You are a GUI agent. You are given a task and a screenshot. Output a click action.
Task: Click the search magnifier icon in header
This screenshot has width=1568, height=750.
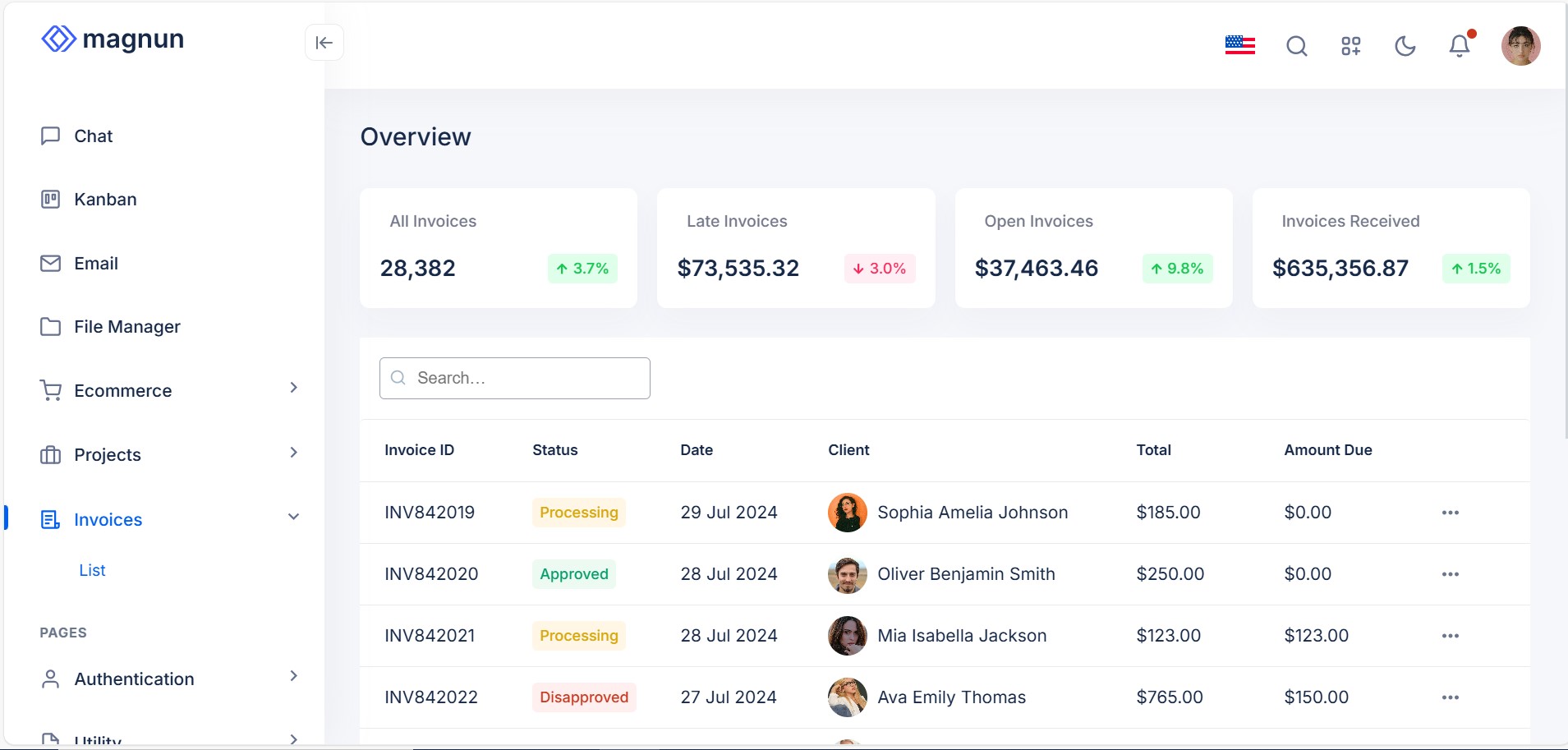(1295, 46)
